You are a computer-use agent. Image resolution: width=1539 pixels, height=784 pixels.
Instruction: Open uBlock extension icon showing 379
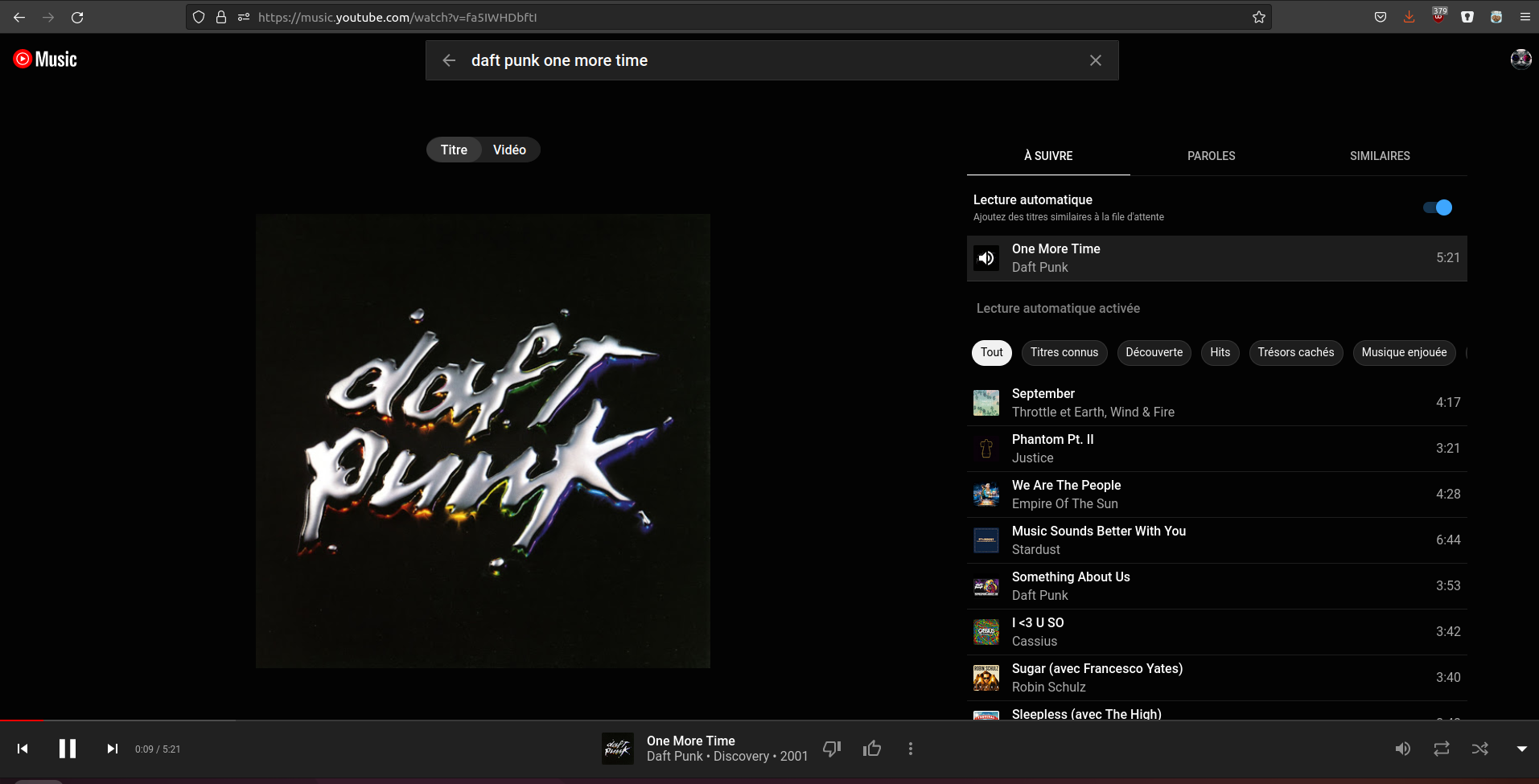coord(1438,15)
